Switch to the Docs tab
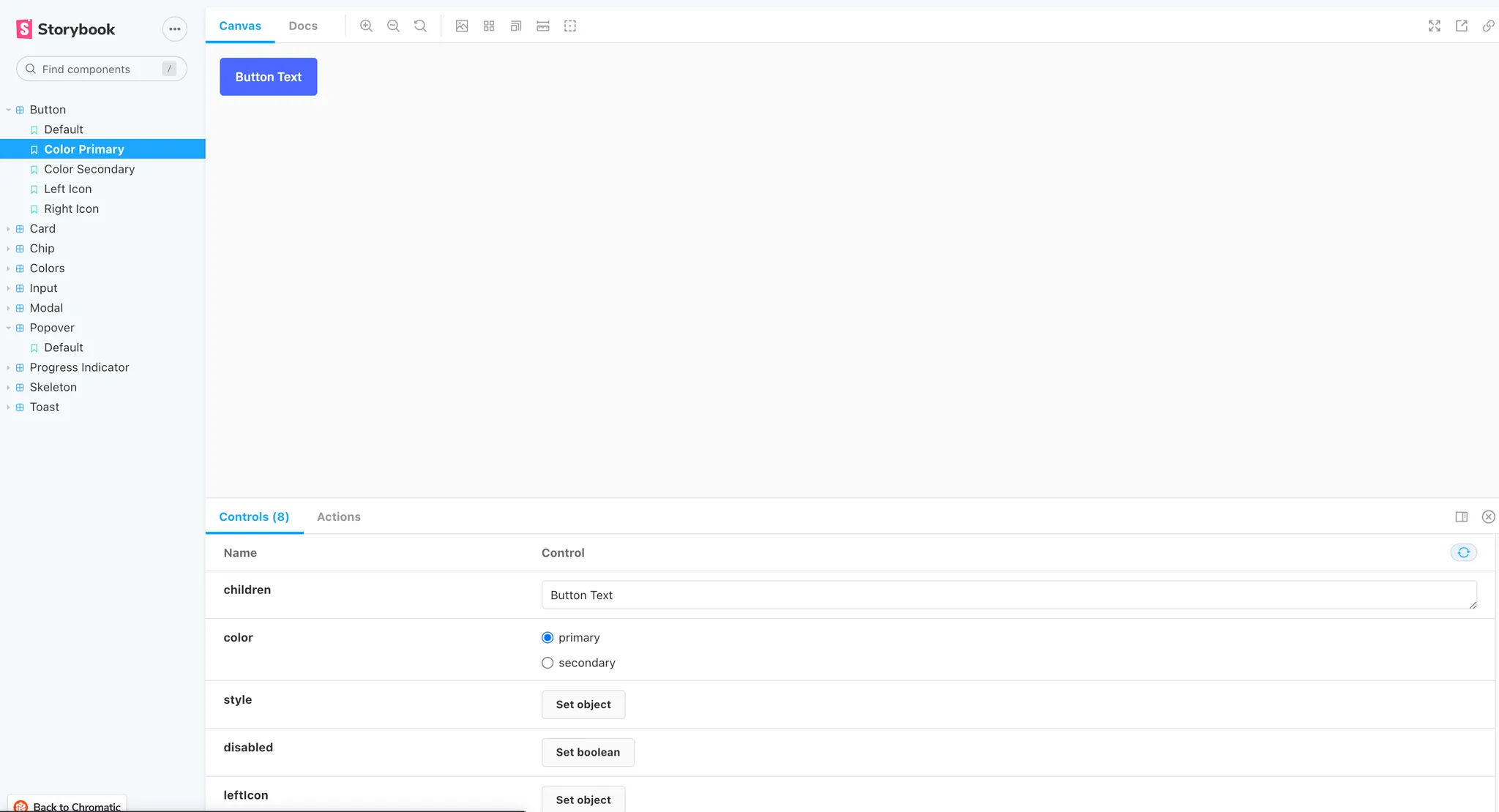1499x812 pixels. pos(303,26)
